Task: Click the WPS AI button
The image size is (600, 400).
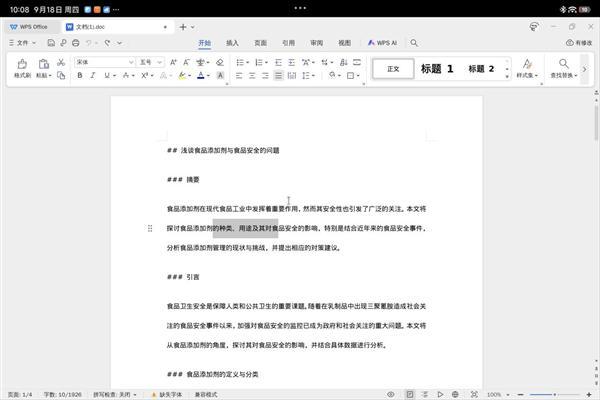Action: coord(383,43)
